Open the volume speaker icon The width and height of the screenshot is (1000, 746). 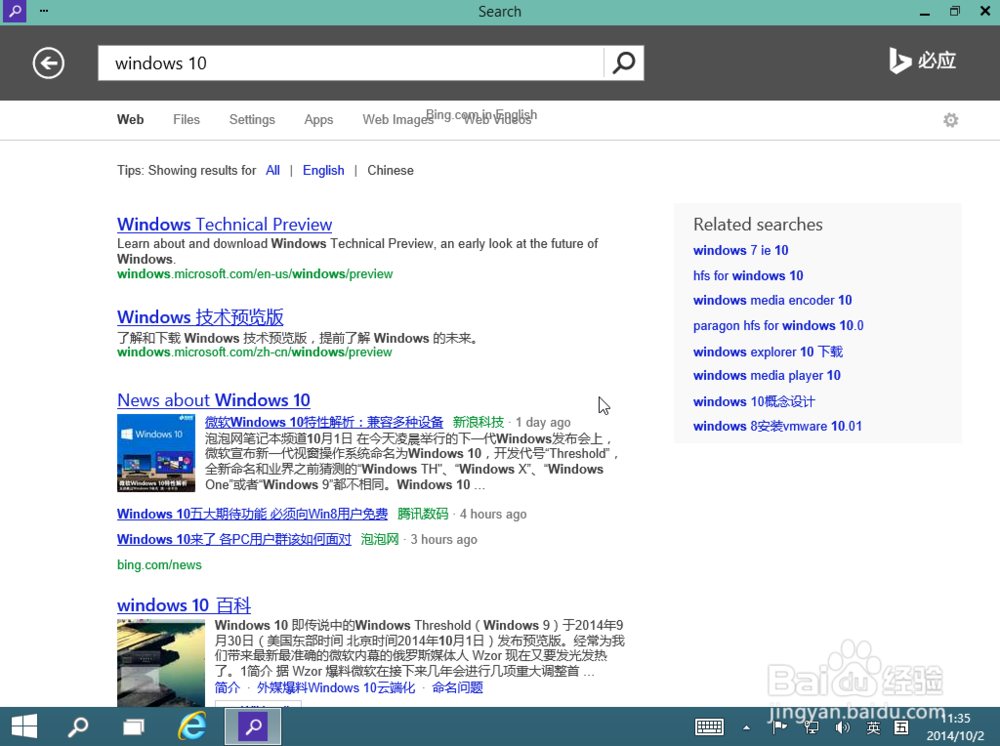[842, 727]
